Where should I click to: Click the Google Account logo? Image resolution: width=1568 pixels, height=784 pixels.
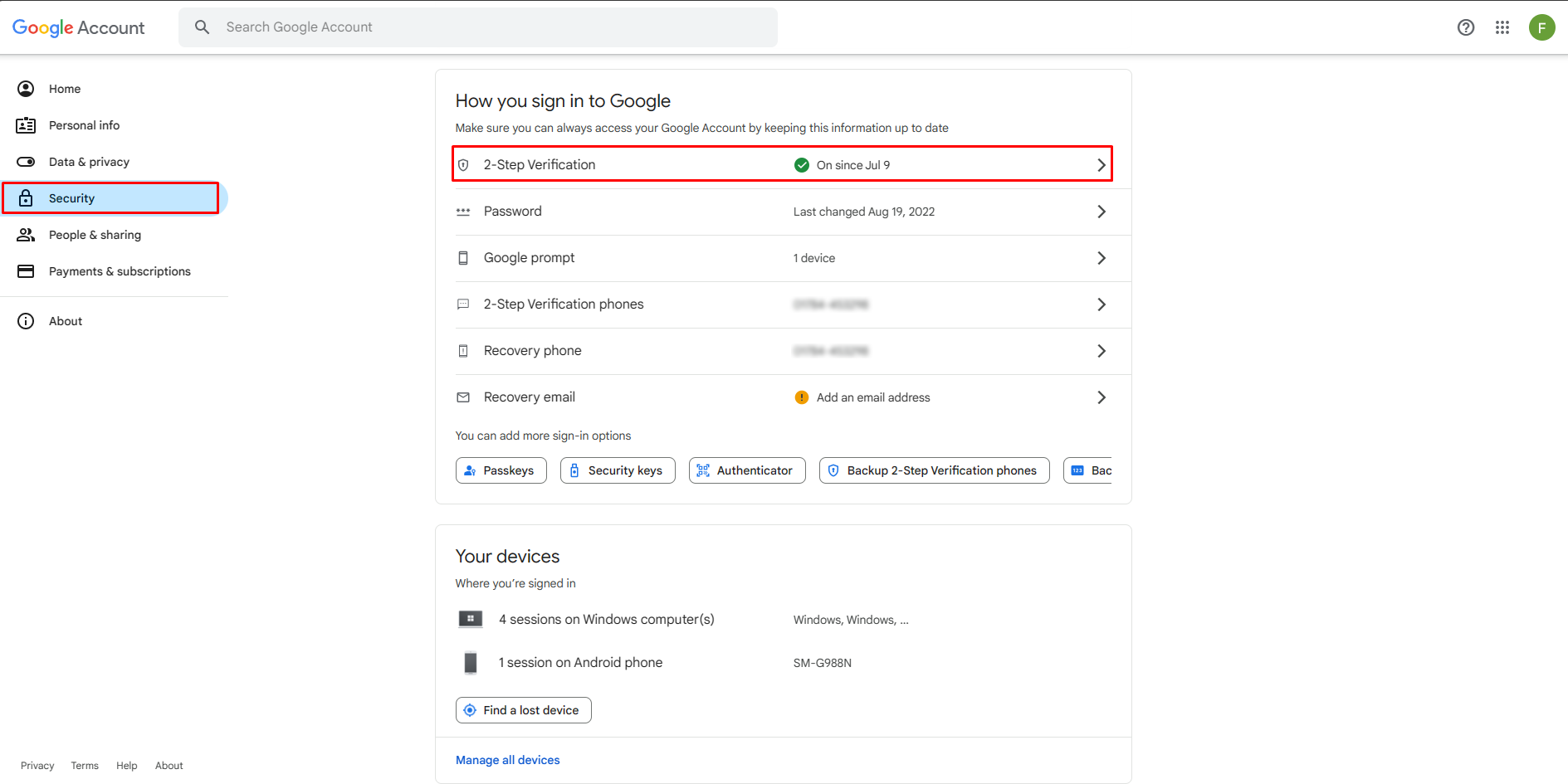pyautogui.click(x=78, y=27)
